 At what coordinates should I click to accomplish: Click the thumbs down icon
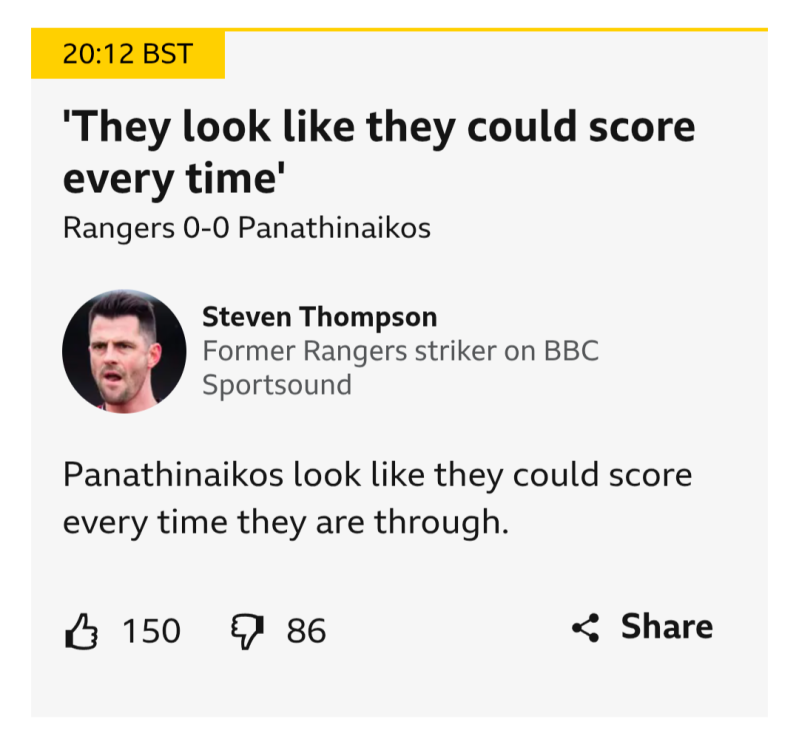tap(246, 632)
